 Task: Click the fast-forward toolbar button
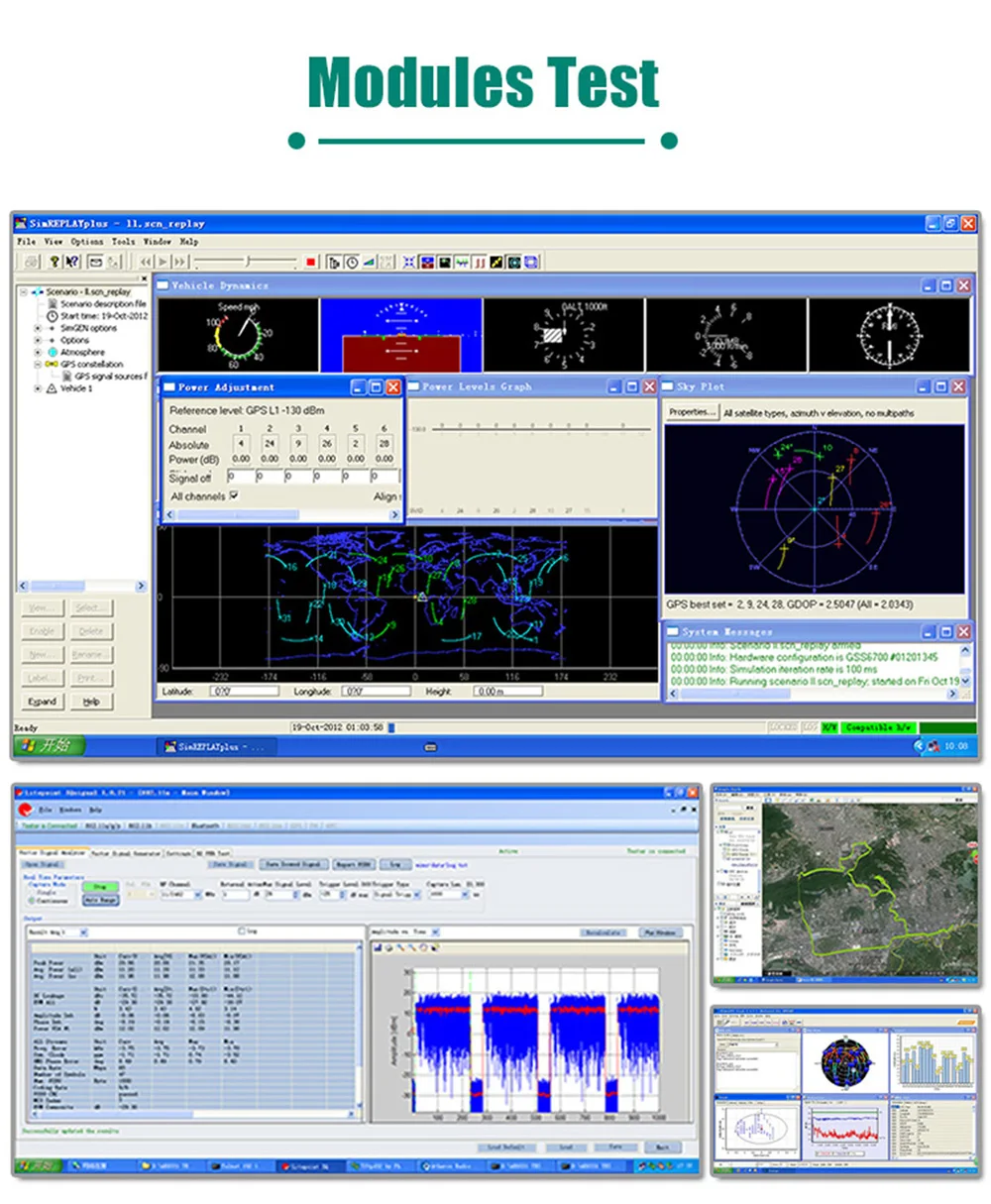(x=180, y=263)
